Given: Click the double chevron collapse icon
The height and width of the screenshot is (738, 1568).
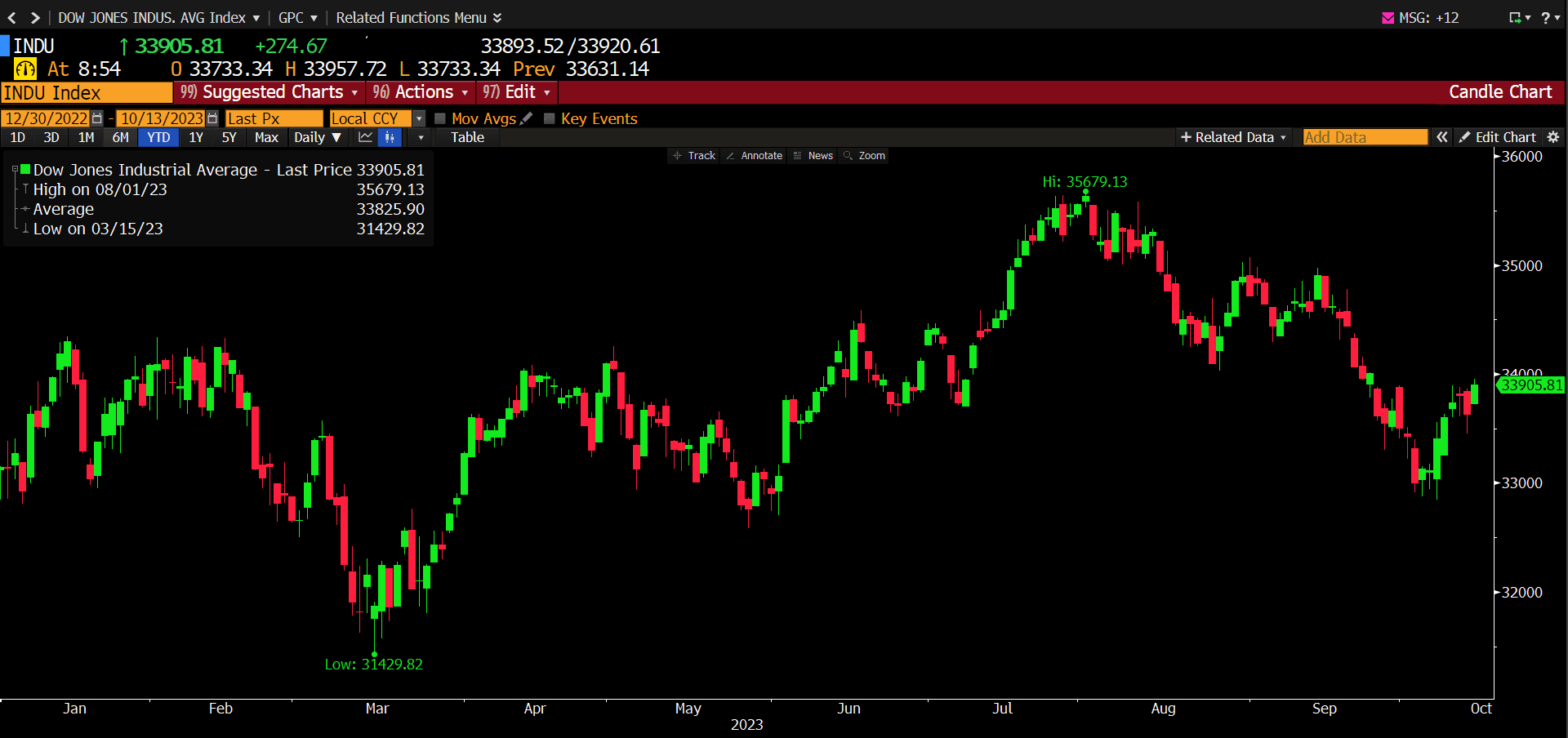Looking at the screenshot, I should (x=1442, y=137).
